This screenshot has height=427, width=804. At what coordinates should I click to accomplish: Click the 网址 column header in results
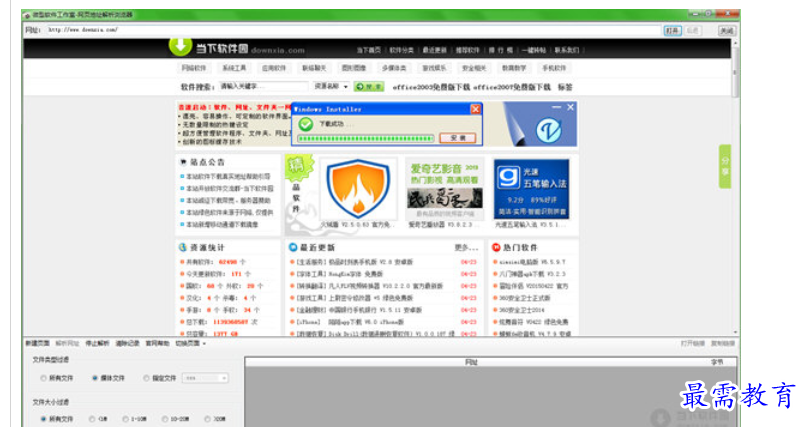[x=471, y=362]
